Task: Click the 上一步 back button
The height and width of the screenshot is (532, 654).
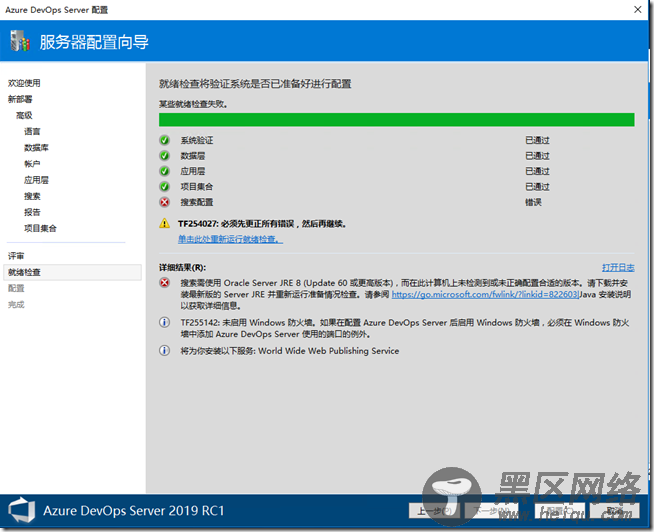Action: click(434, 510)
